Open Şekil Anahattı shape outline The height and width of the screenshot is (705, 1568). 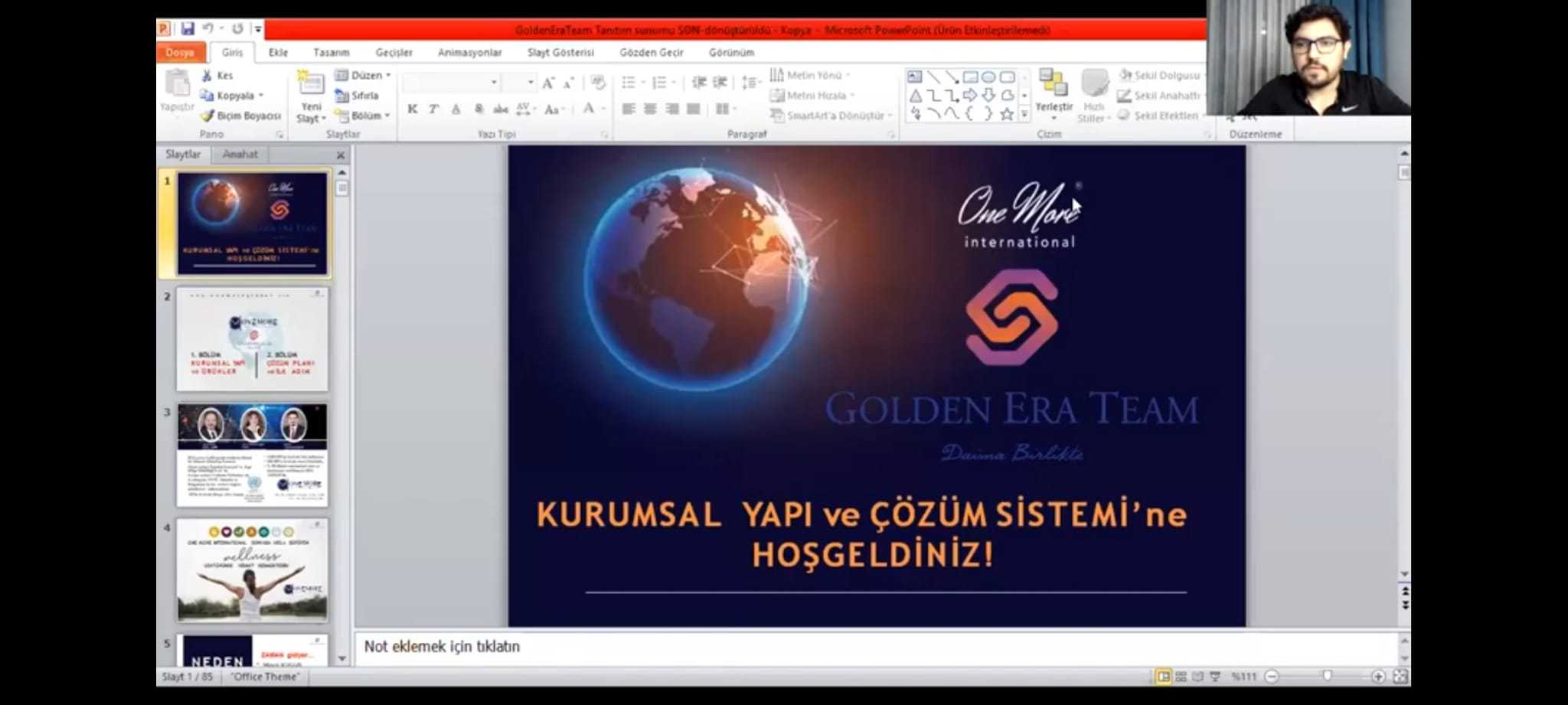[1159, 96]
